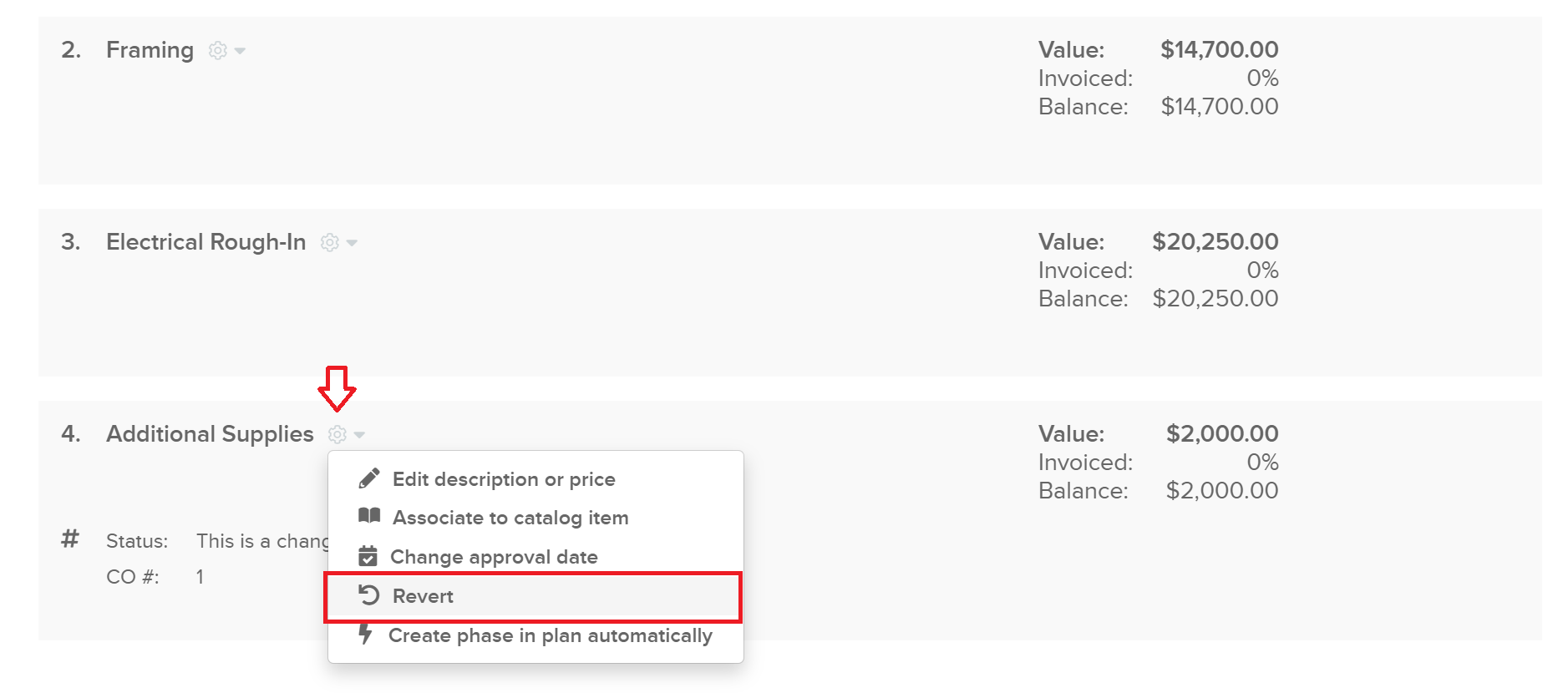Click the calendar icon for Change approval date
1568x693 pixels.
point(368,556)
